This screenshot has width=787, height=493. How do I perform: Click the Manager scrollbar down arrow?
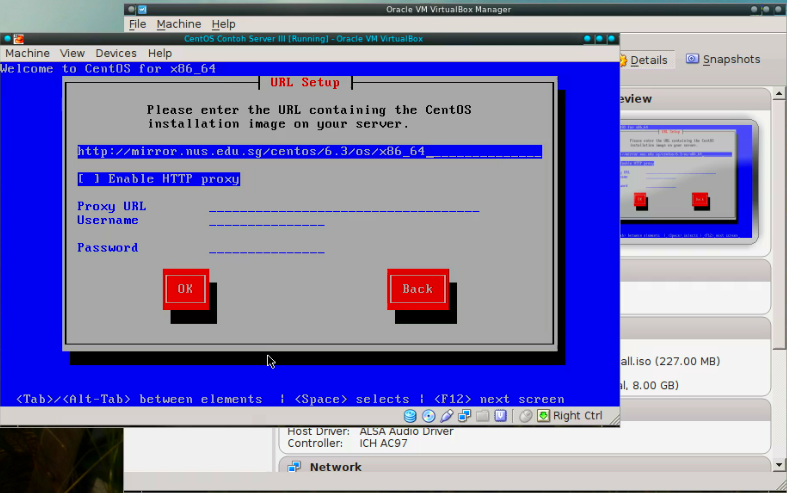(x=778, y=465)
